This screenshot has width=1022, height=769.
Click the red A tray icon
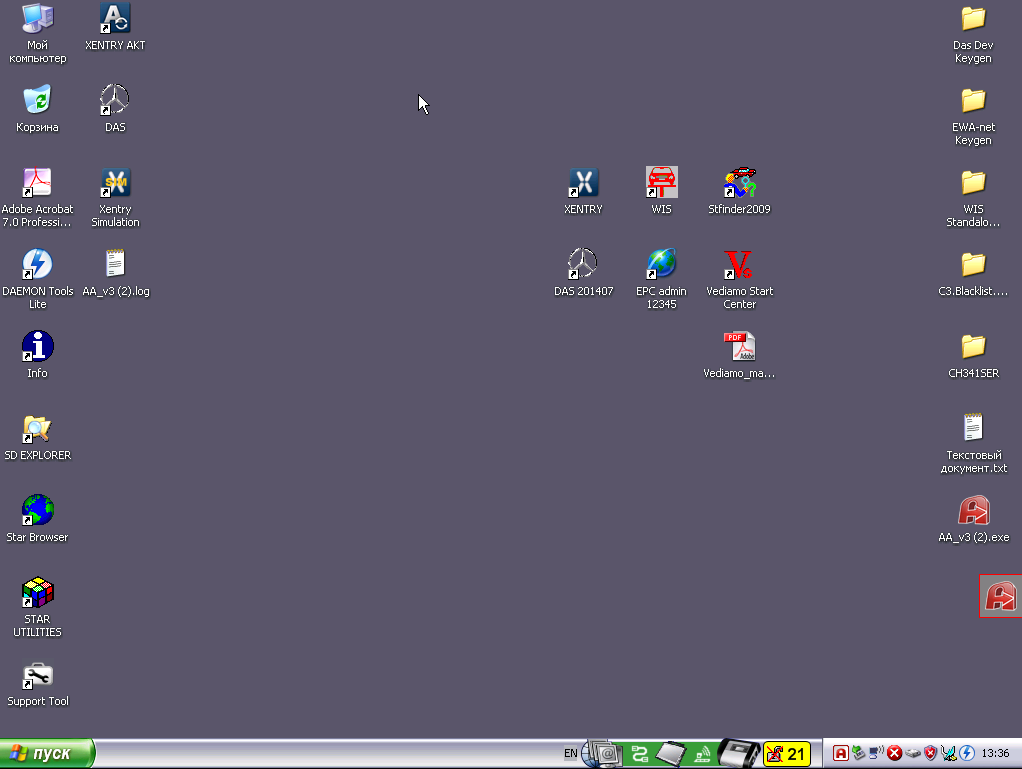tap(841, 753)
